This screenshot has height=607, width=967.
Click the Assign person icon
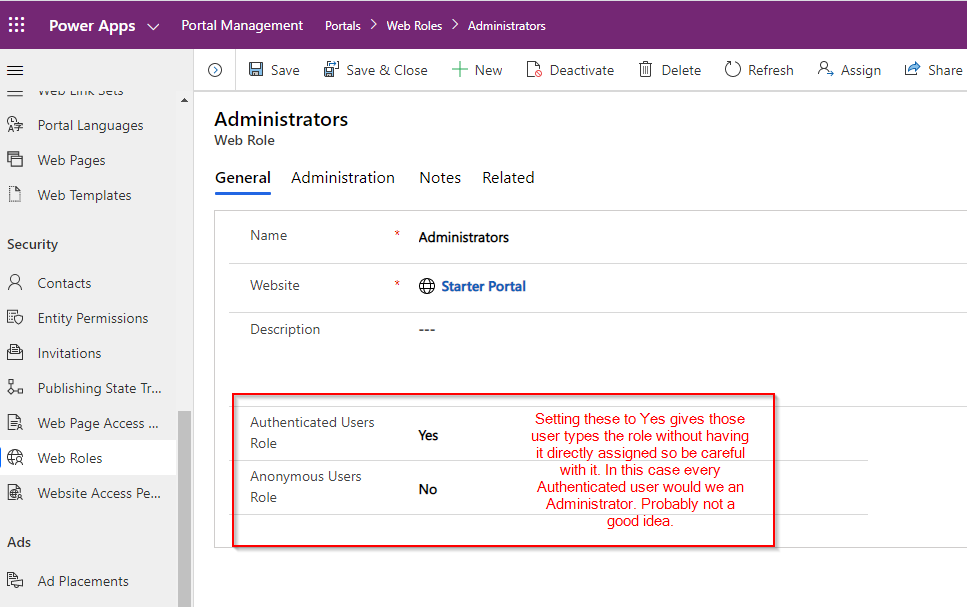click(825, 68)
